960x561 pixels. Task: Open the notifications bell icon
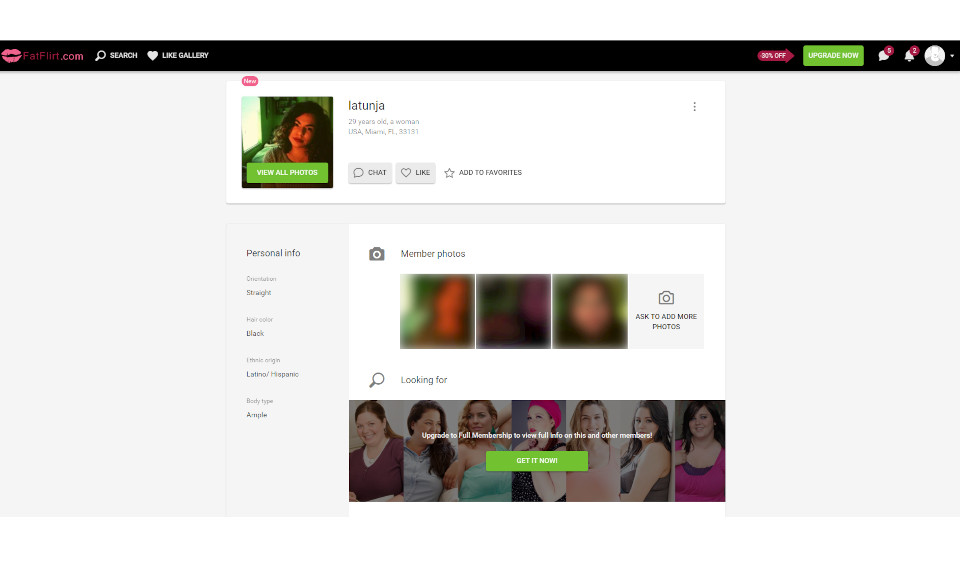909,56
